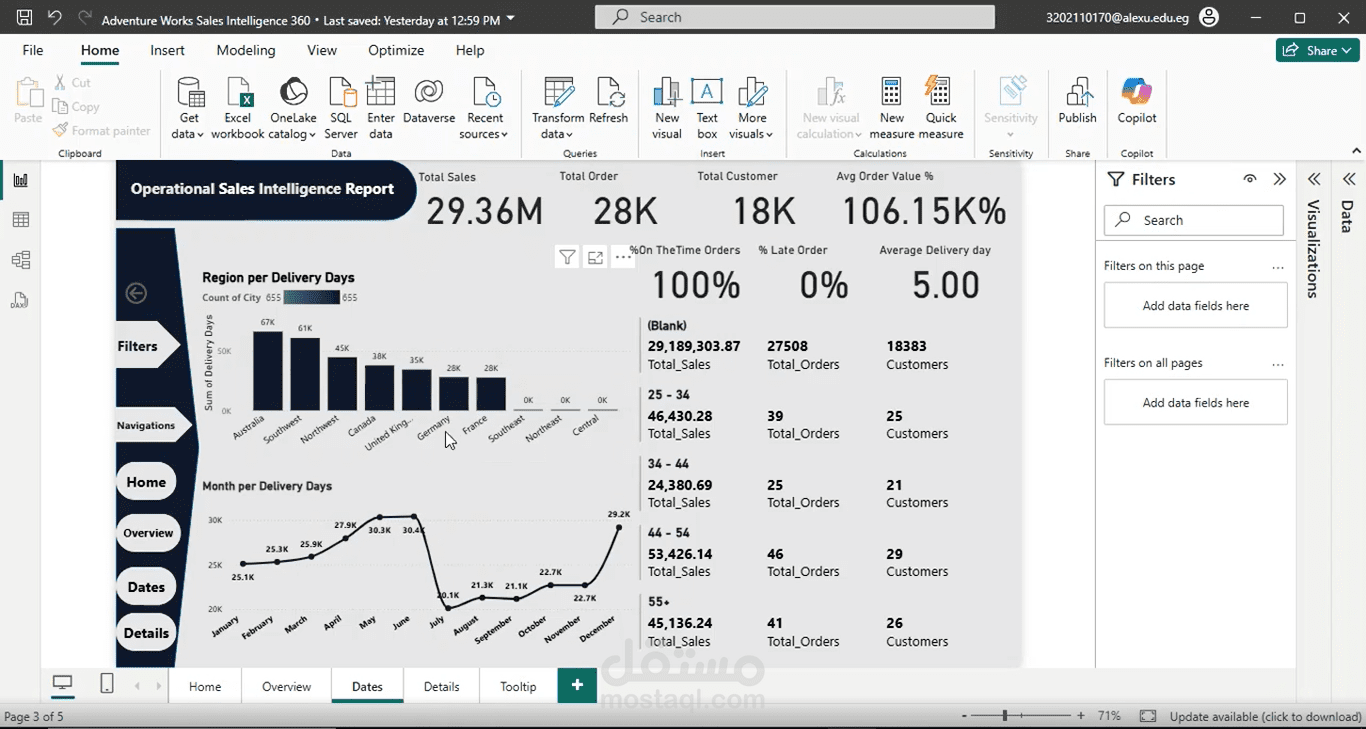
Task: Open Filters on all pages options
Action: (1278, 364)
